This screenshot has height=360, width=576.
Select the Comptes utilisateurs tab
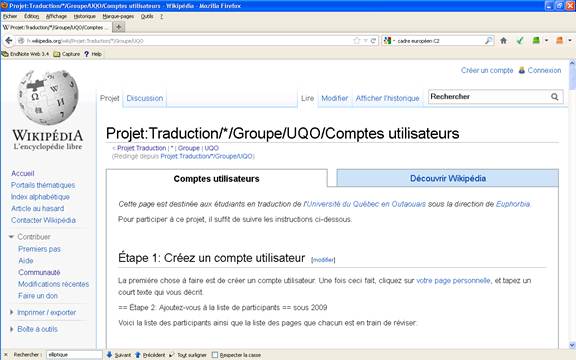(x=216, y=179)
